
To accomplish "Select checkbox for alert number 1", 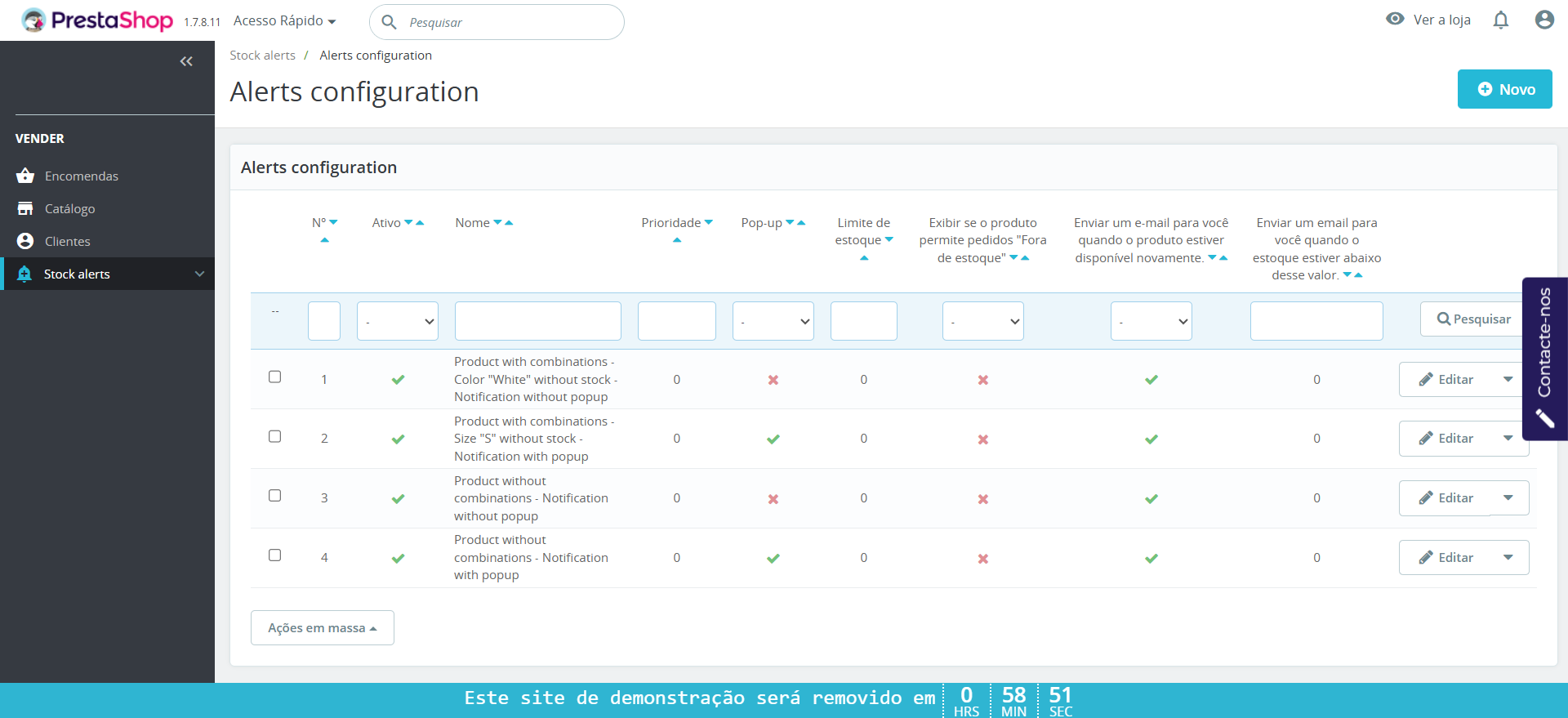I will (275, 377).
